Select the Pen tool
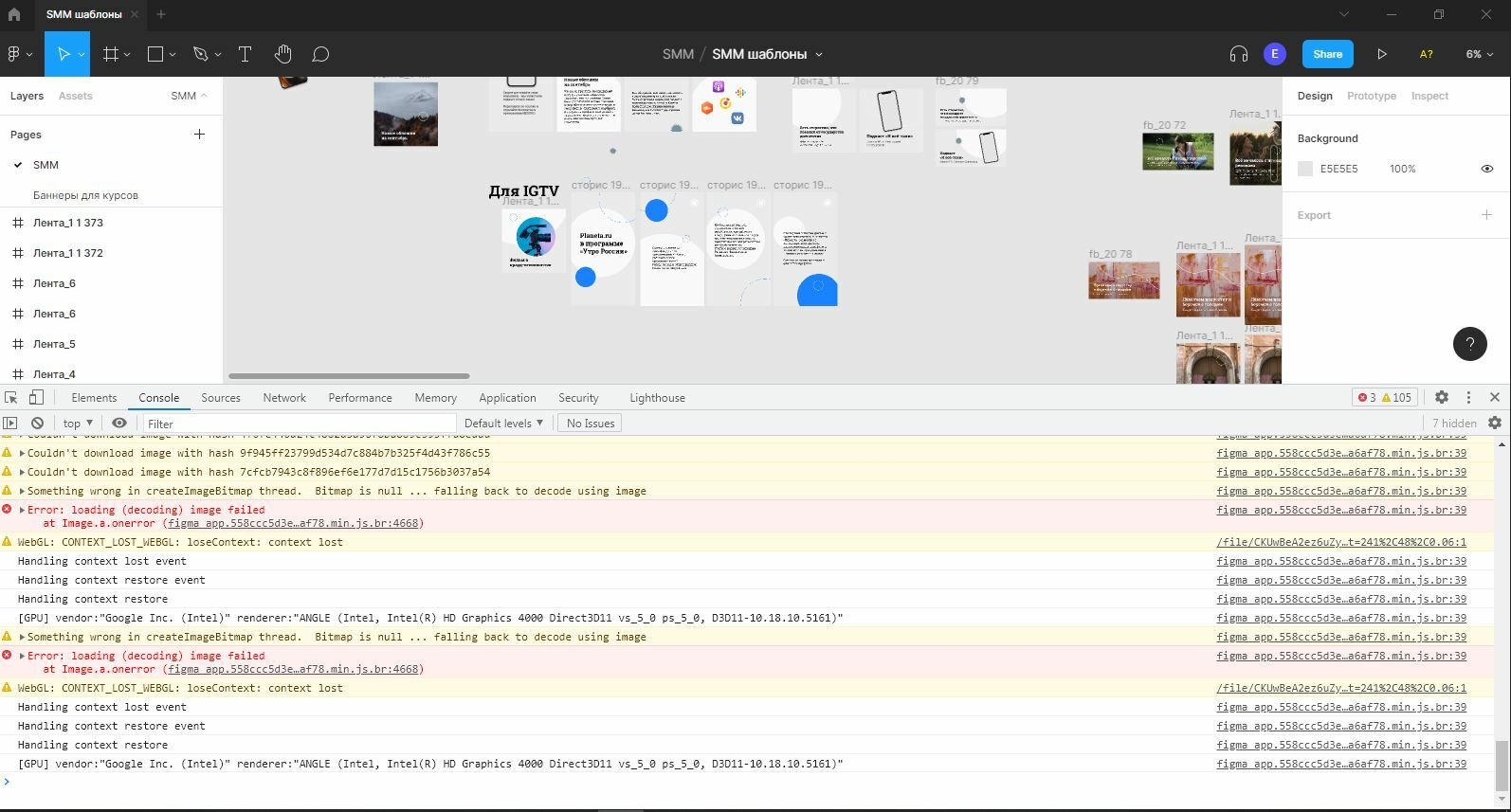 click(x=200, y=54)
